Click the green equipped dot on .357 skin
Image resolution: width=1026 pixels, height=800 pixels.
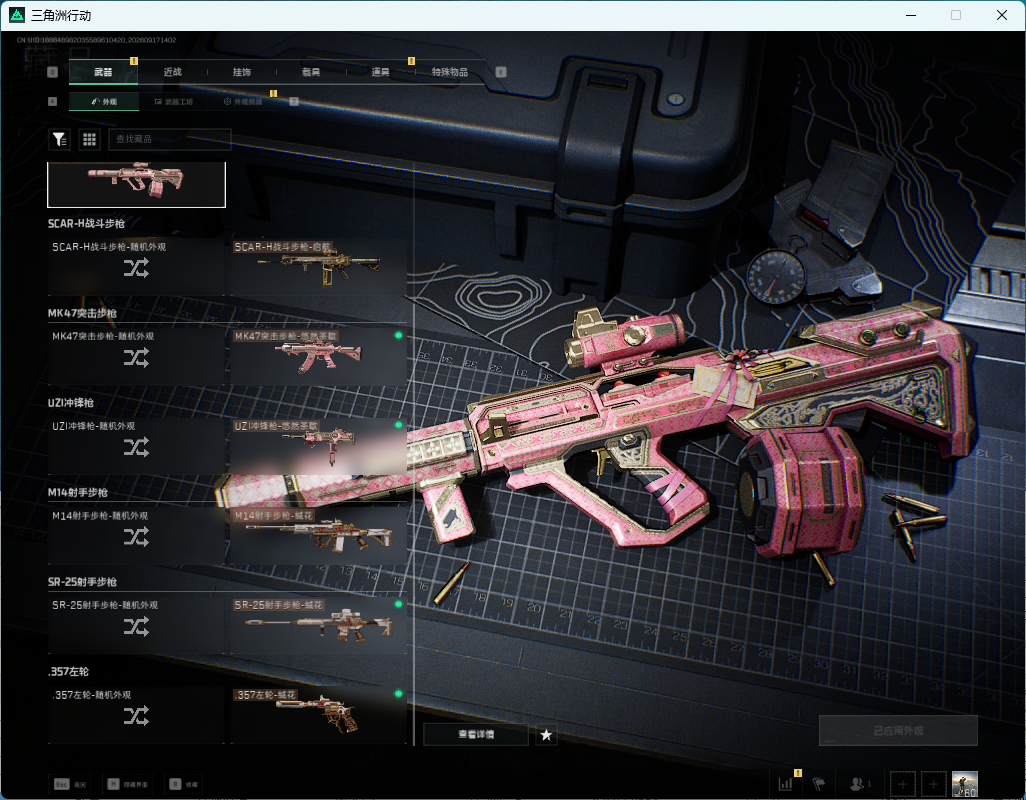coord(398,694)
